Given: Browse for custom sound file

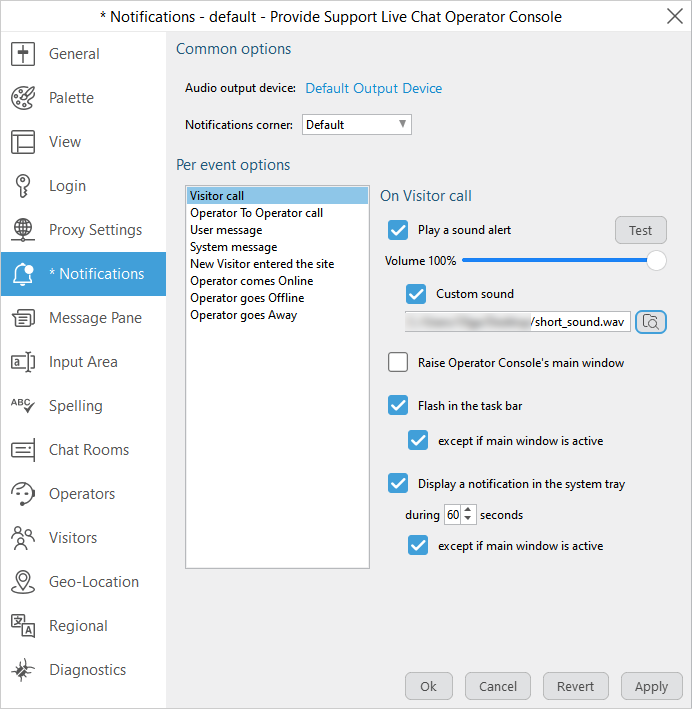Looking at the screenshot, I should point(651,322).
